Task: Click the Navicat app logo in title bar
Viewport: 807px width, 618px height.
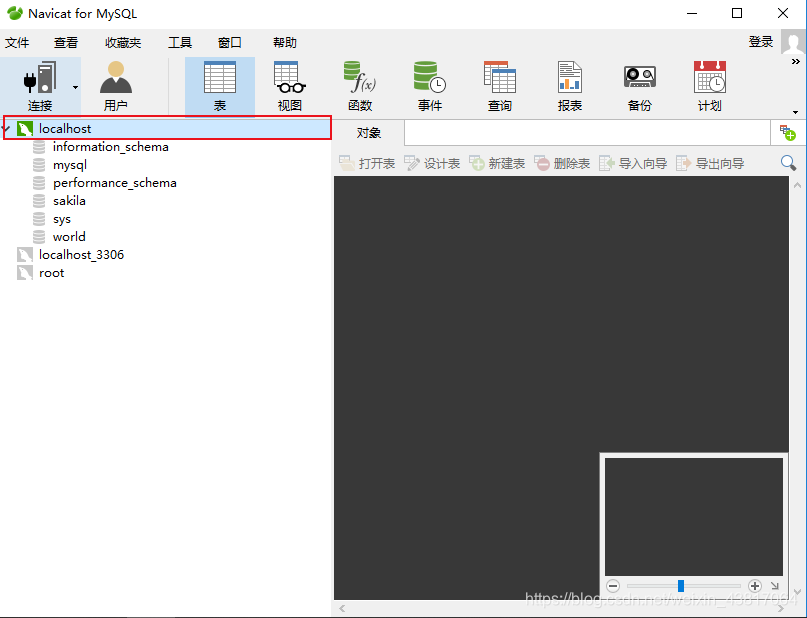Action: (x=15, y=13)
